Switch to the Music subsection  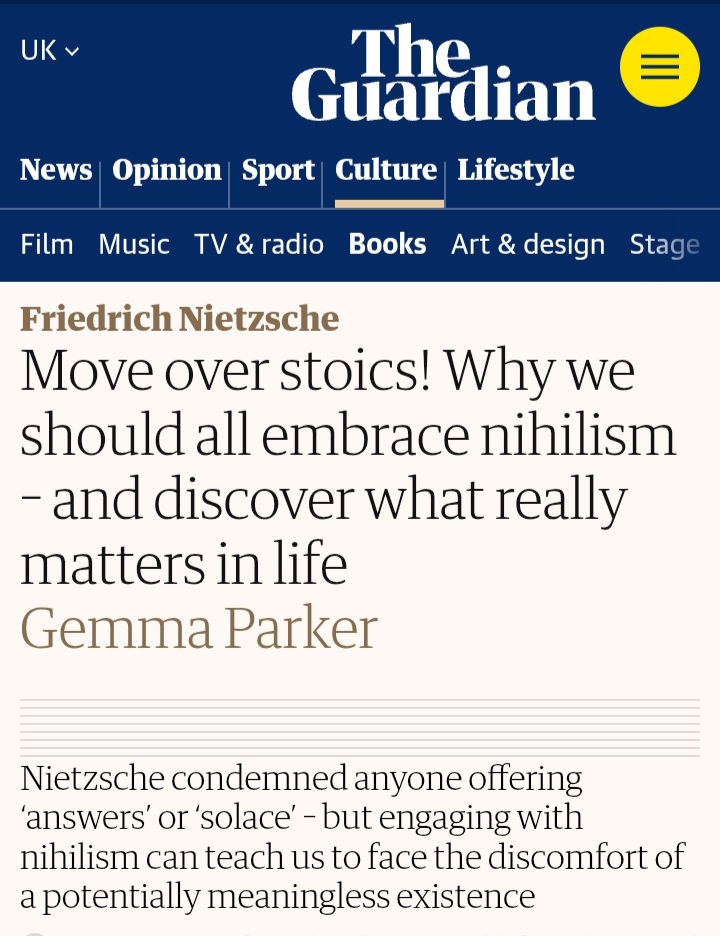pos(134,245)
